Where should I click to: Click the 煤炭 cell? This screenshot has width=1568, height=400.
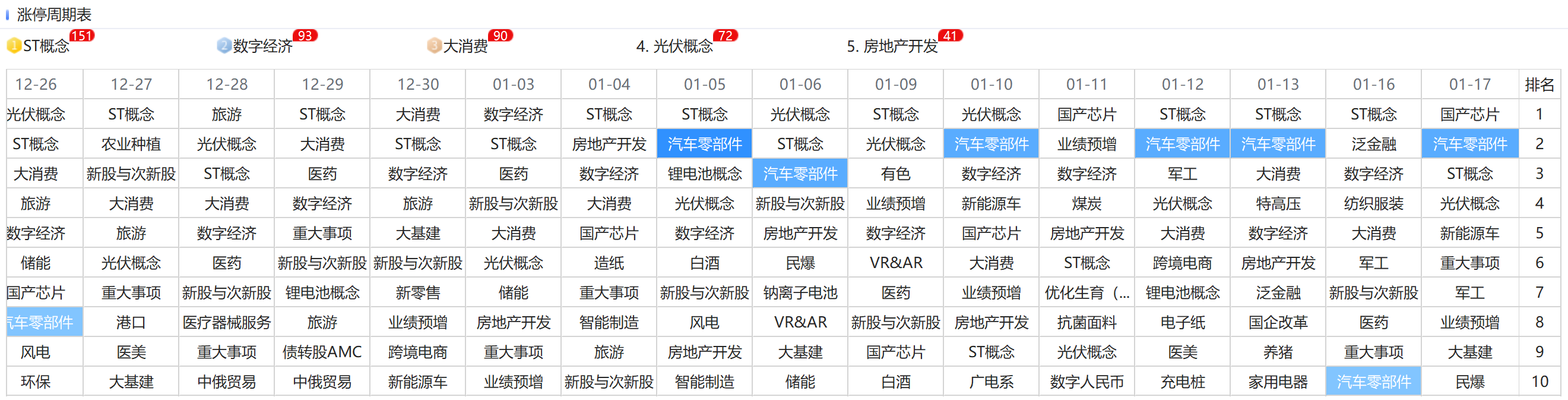(1086, 204)
